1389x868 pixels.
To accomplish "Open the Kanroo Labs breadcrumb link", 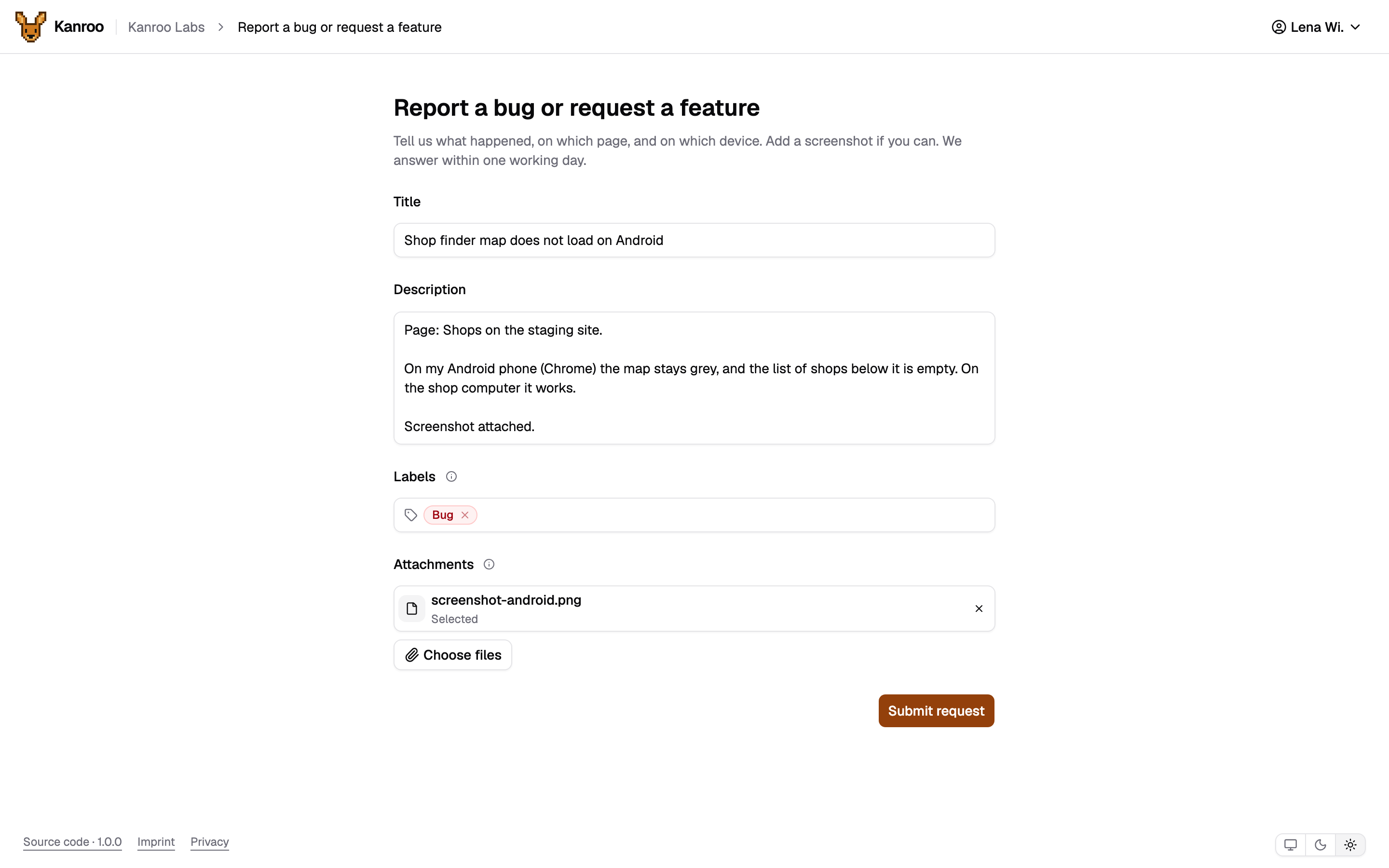I will pyautogui.click(x=166, y=27).
